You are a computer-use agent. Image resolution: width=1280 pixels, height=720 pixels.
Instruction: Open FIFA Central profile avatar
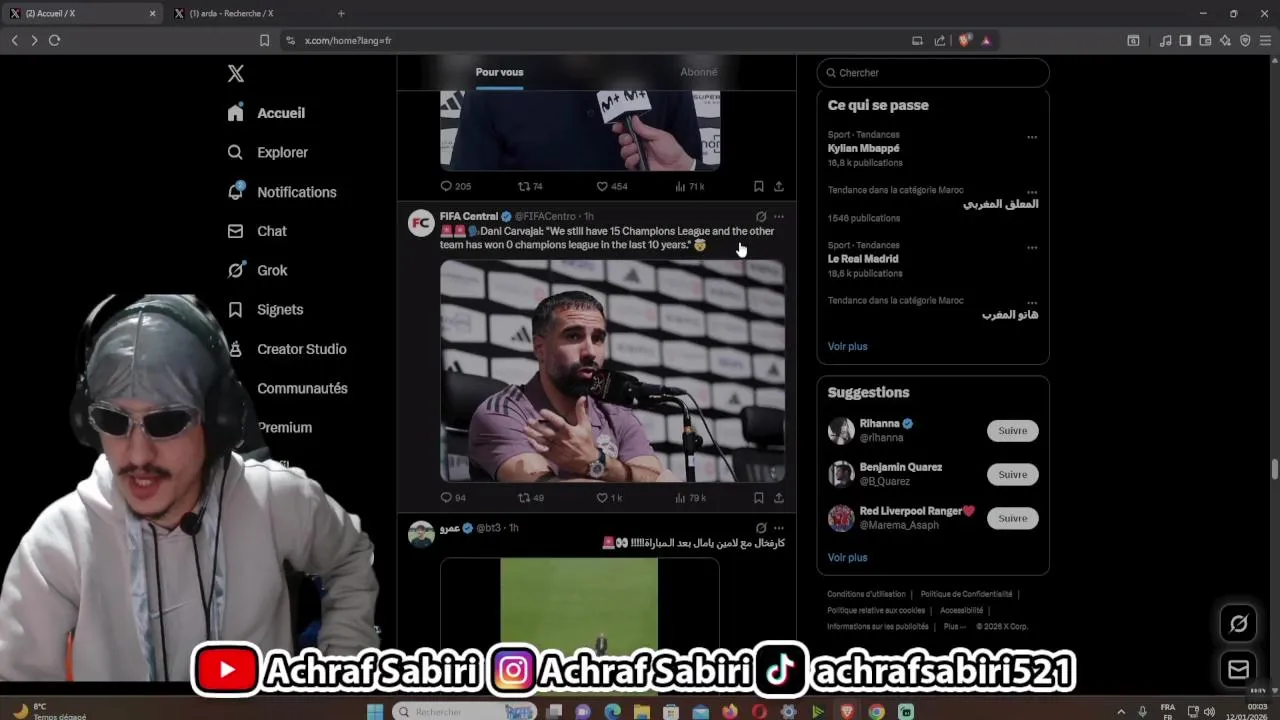[x=421, y=223]
